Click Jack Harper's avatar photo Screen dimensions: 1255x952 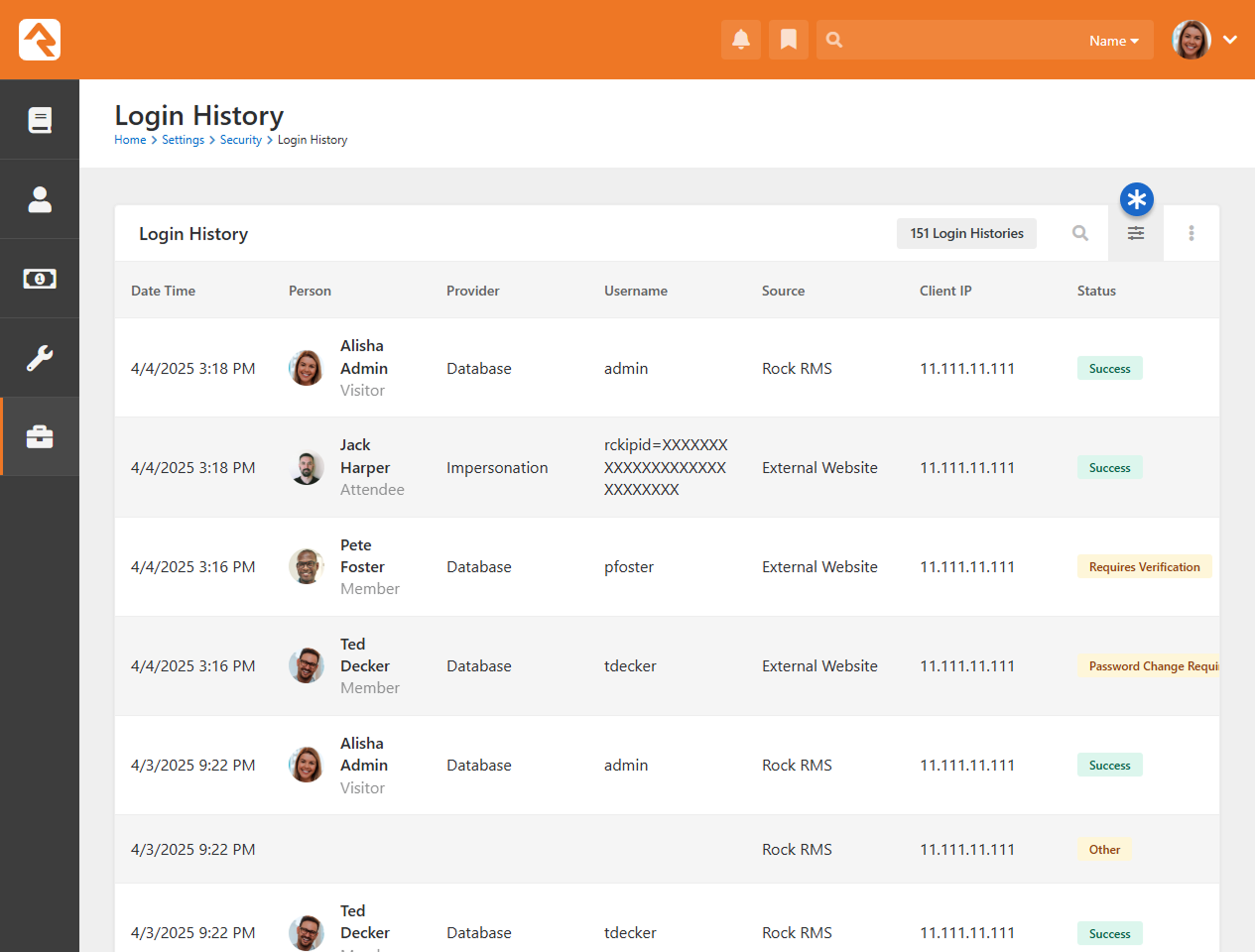point(306,467)
